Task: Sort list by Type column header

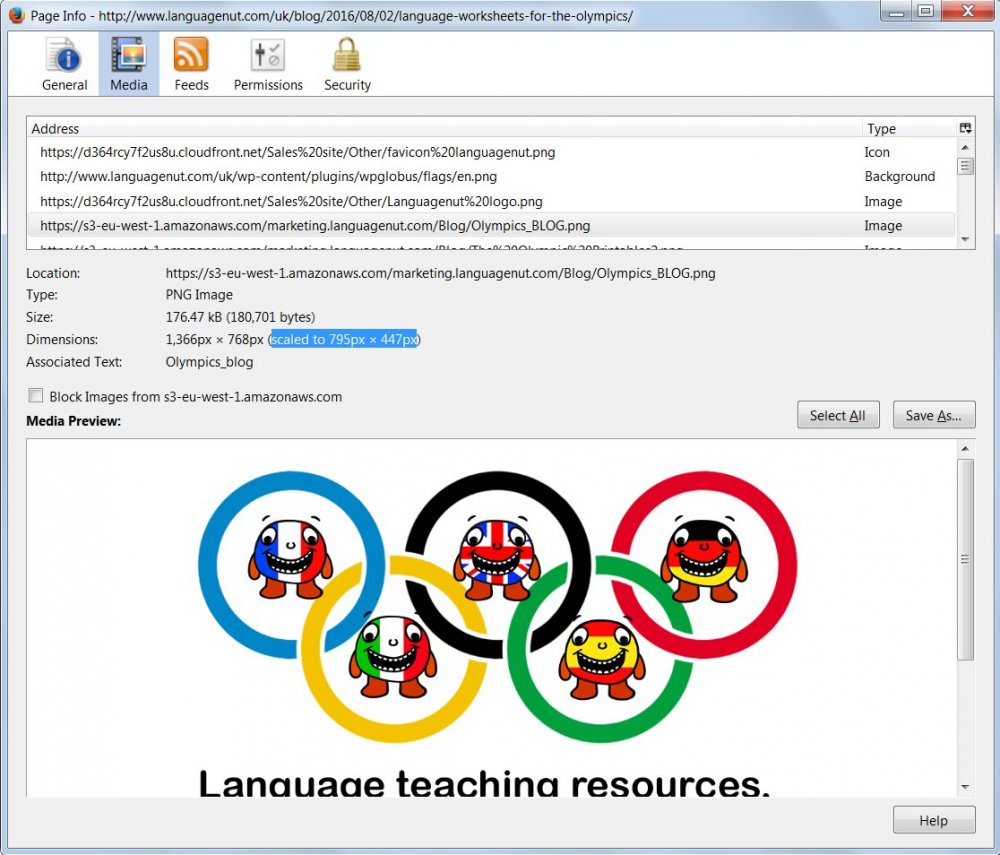Action: coord(908,128)
